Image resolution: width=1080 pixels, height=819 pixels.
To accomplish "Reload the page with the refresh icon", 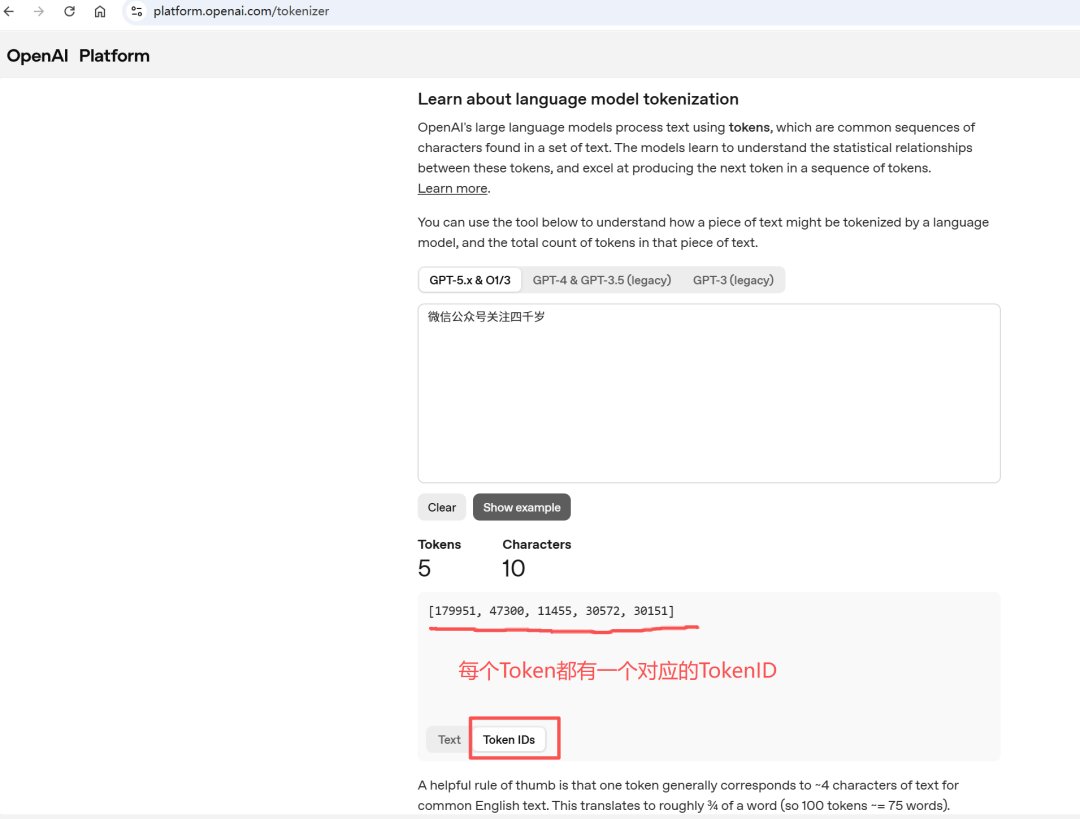I will point(69,11).
